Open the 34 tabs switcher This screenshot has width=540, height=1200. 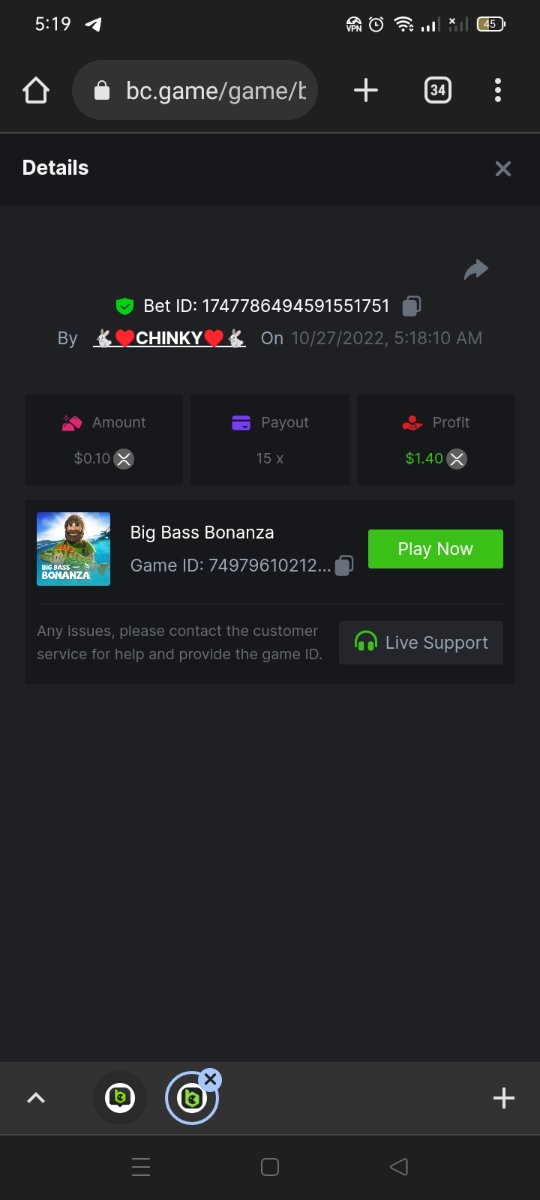(x=437, y=91)
